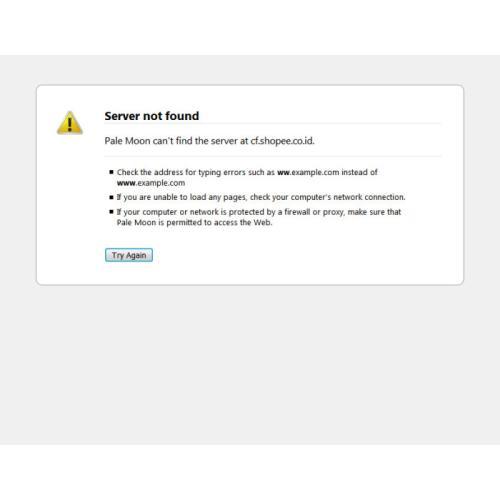This screenshot has height=500, width=500.
Task: Click the gray background below the error box
Action: pos(250,363)
